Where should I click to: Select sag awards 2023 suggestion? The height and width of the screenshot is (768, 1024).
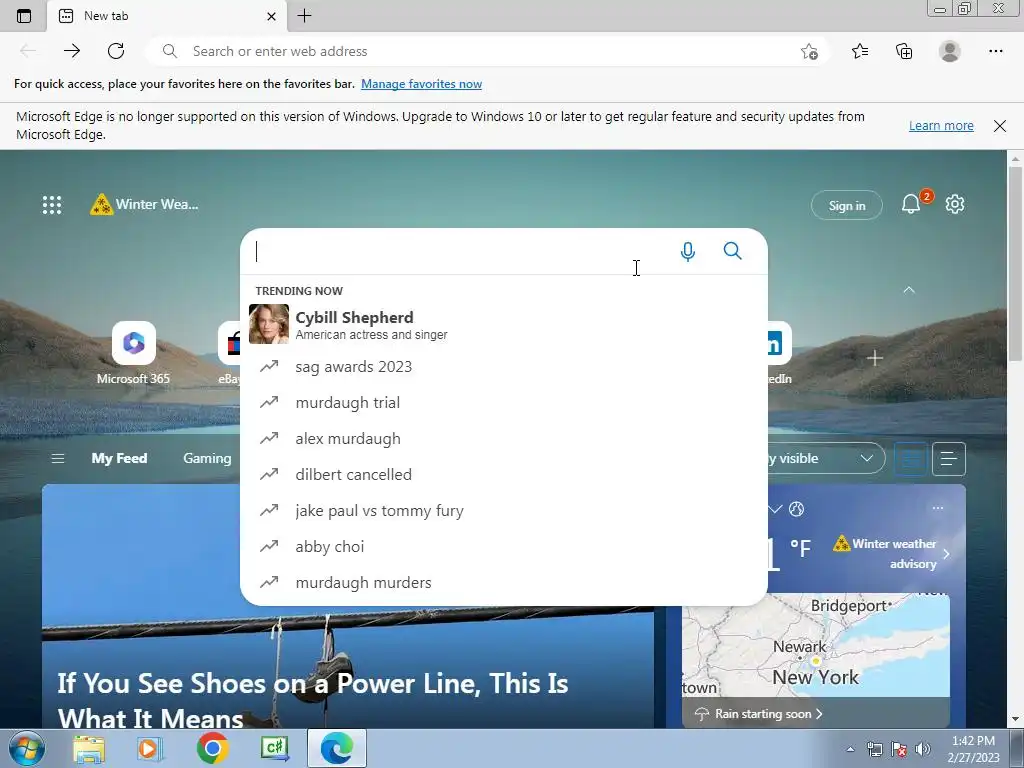504,366
